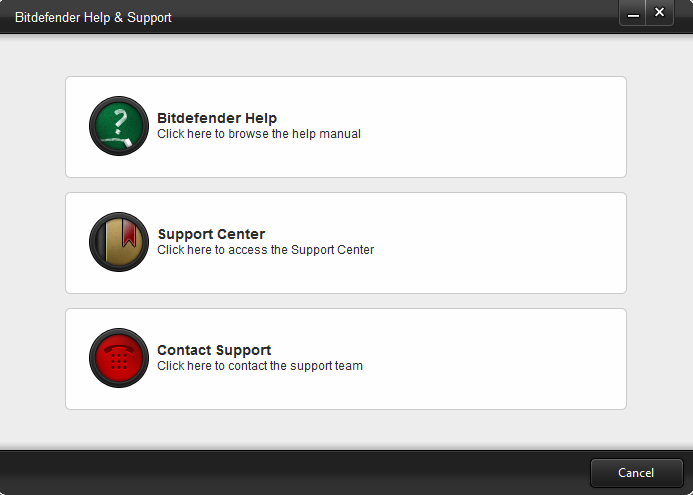Minimize the Help & Support window
This screenshot has height=495, width=693.
click(x=633, y=13)
